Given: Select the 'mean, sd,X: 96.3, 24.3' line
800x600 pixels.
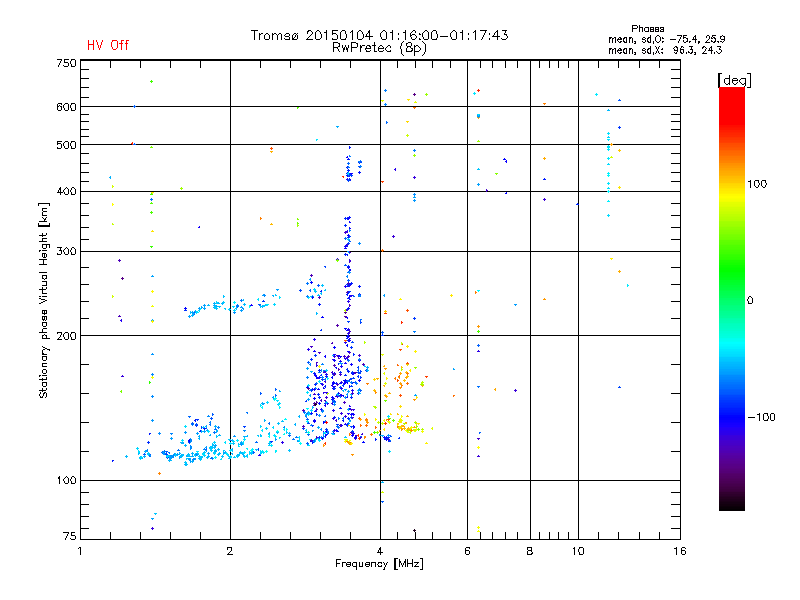Looking at the screenshot, I should point(665,50).
